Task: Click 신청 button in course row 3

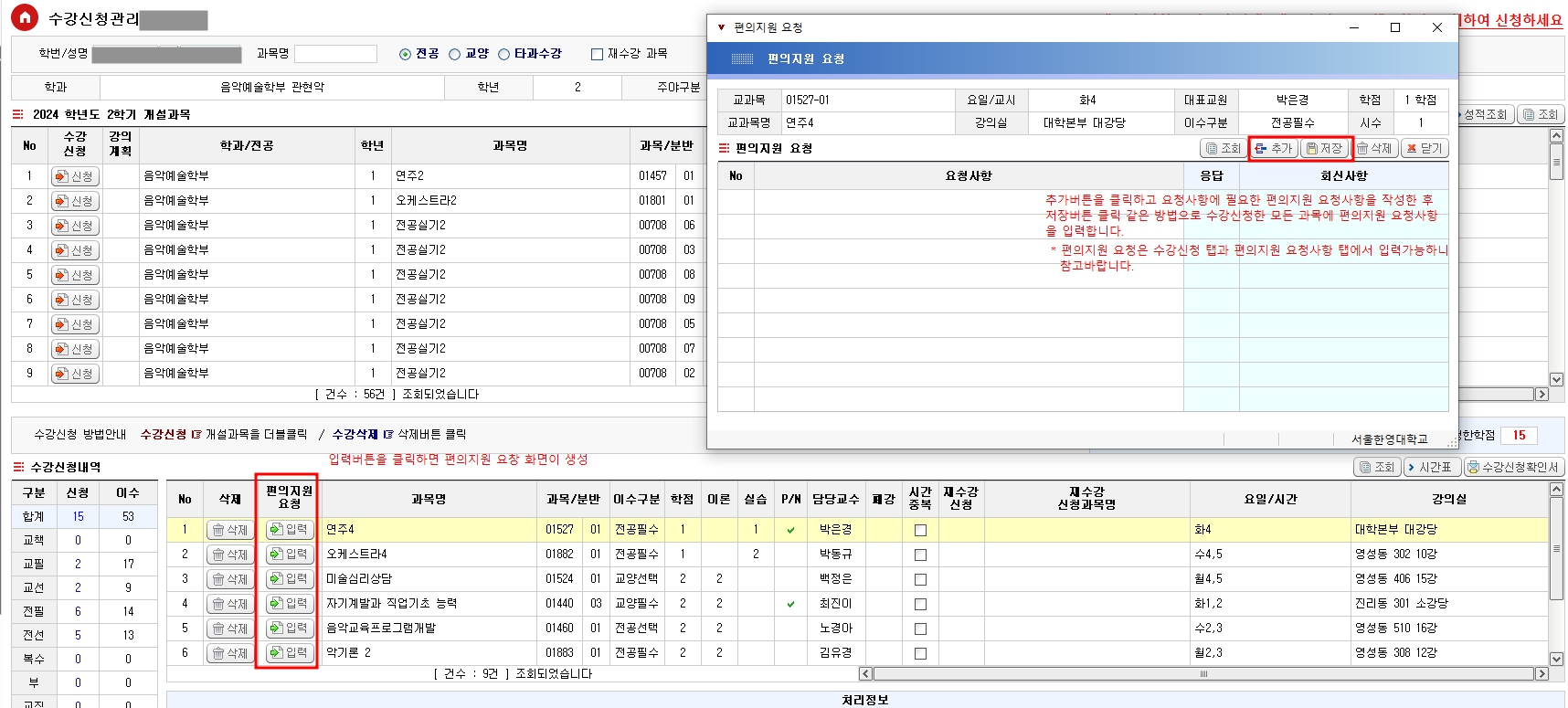Action: point(75,226)
